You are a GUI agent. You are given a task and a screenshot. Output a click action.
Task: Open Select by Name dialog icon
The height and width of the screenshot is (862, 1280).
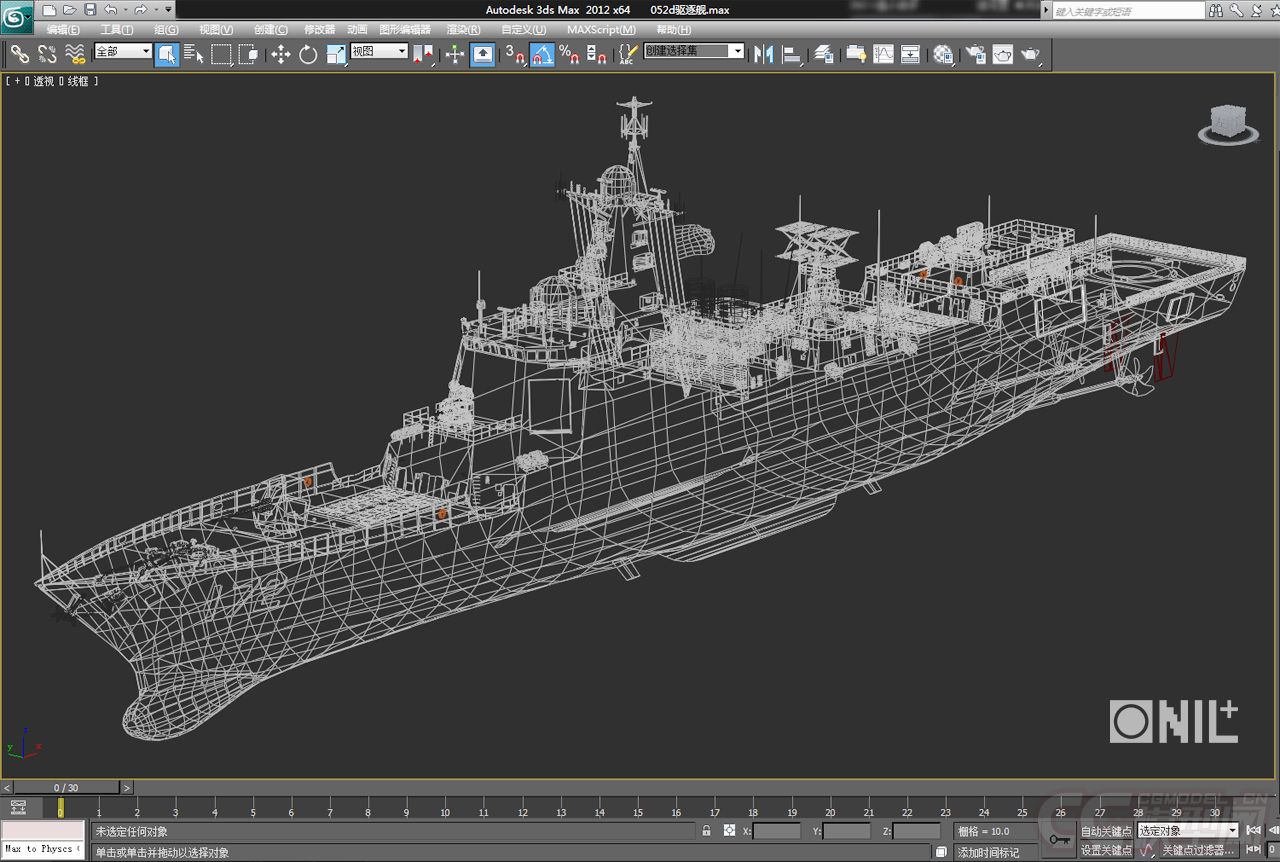(x=193, y=54)
